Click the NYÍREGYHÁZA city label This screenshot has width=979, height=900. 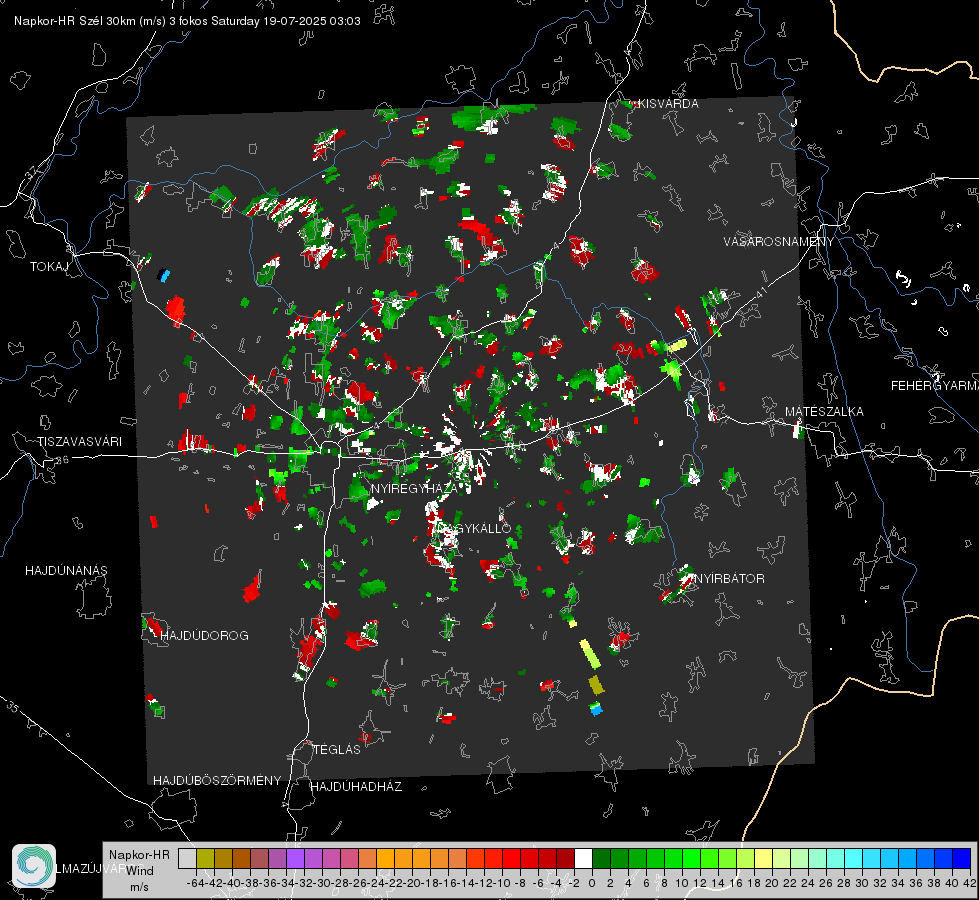[413, 488]
